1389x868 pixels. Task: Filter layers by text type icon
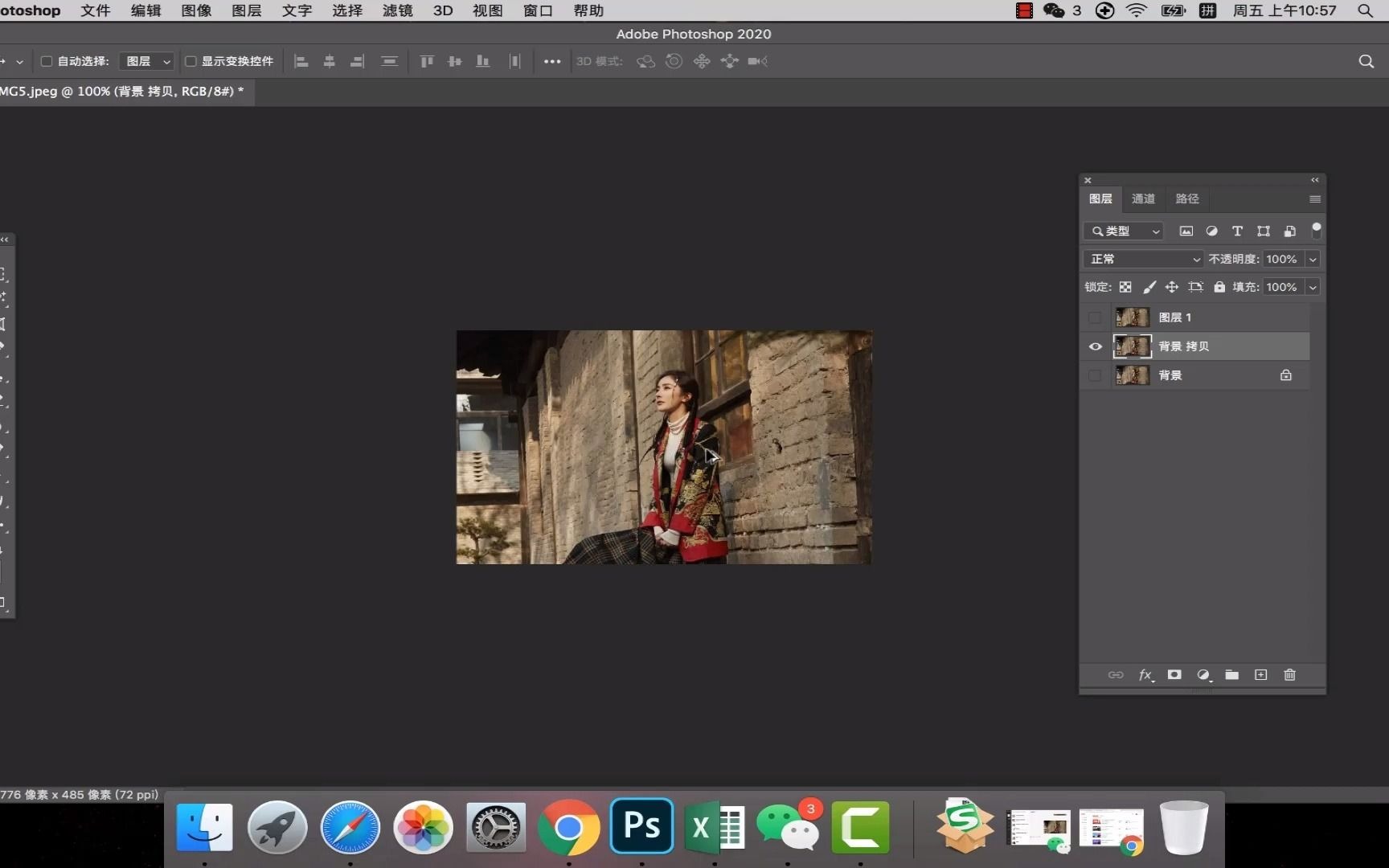[1237, 231]
